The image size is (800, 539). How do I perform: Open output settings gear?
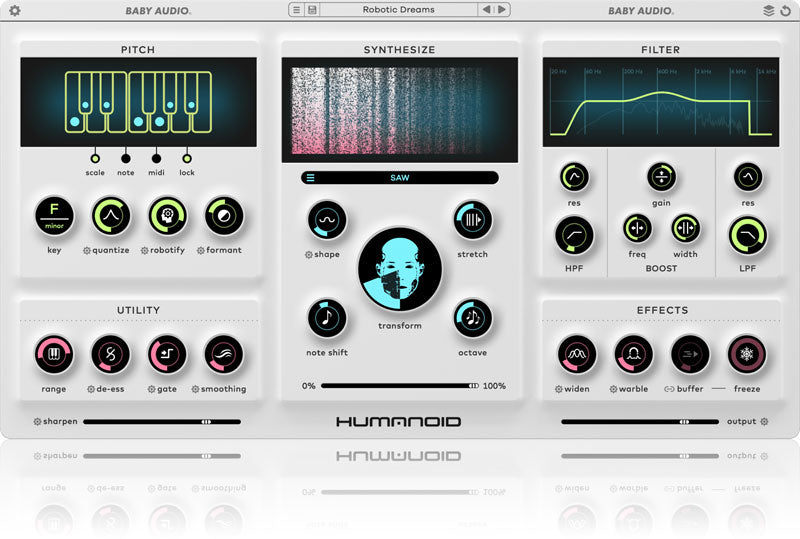(x=764, y=422)
